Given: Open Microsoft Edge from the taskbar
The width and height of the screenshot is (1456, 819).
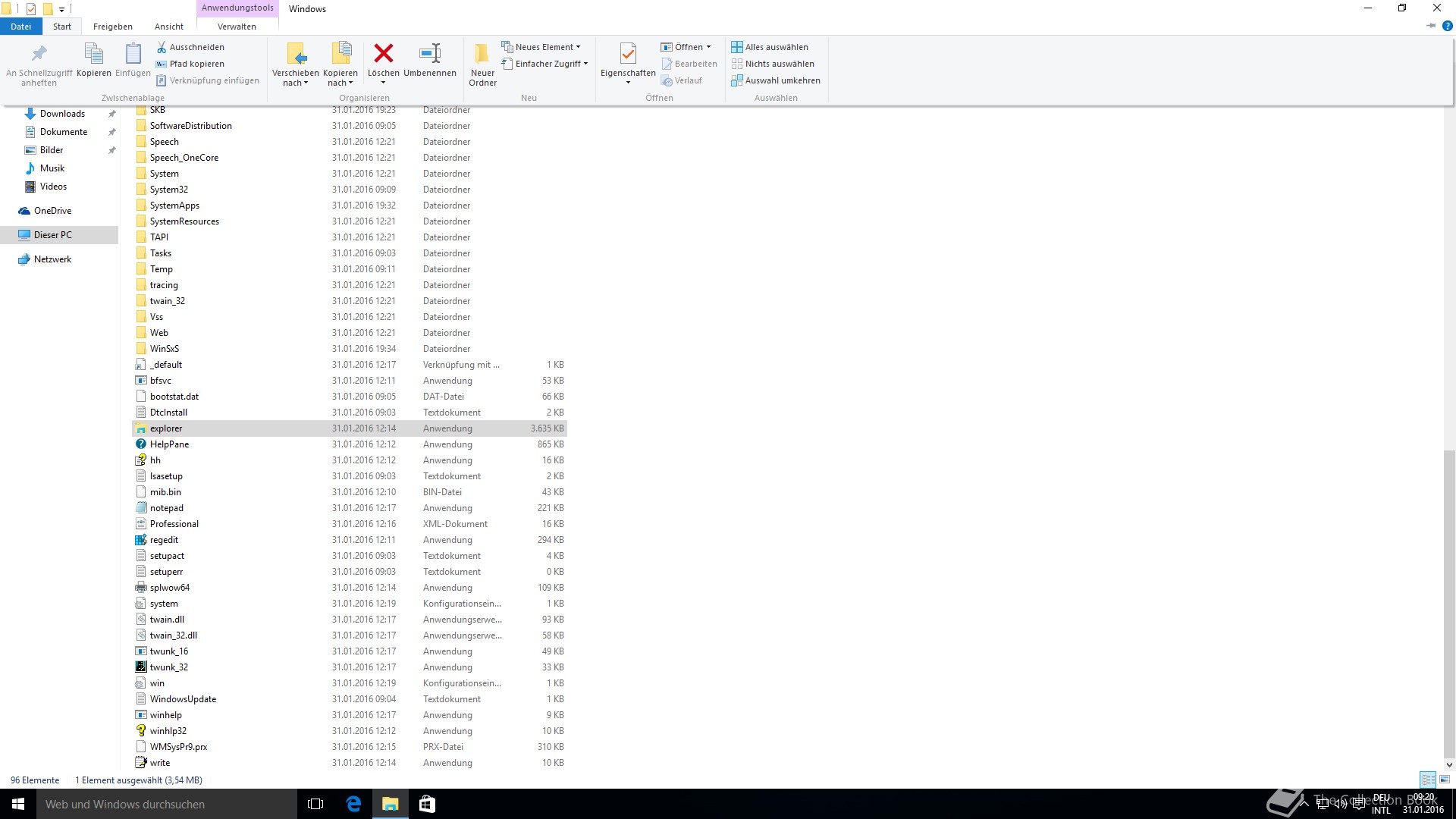Looking at the screenshot, I should pyautogui.click(x=353, y=804).
